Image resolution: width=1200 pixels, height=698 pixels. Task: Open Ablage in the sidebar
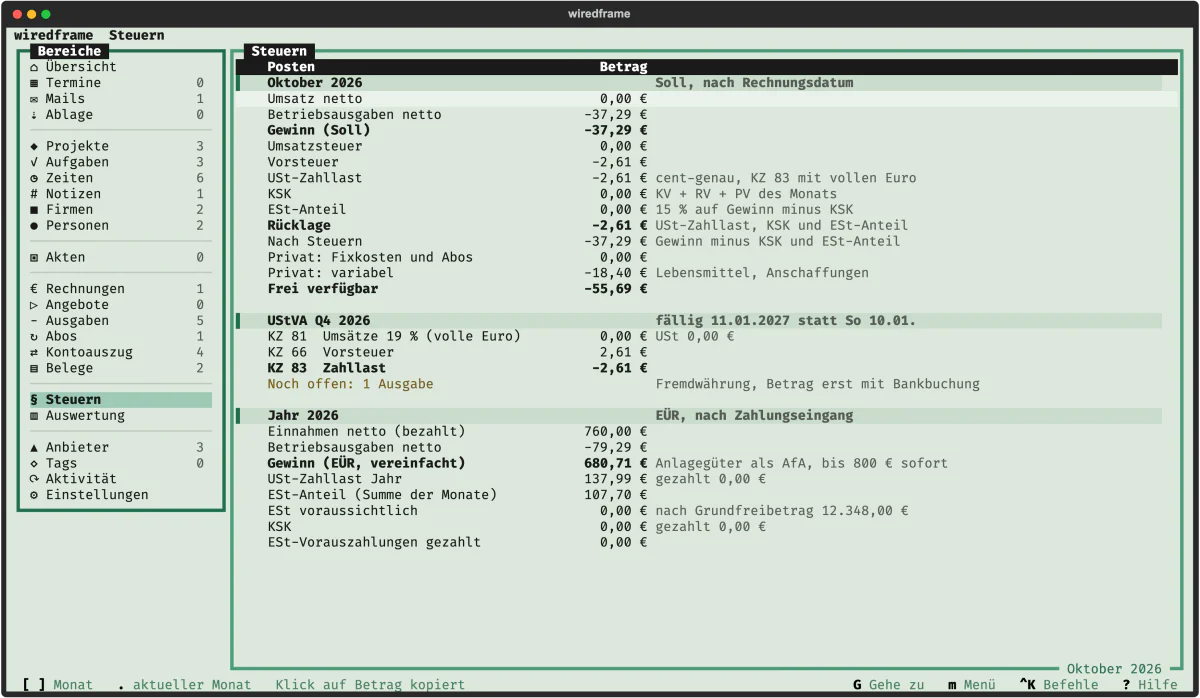pyautogui.click(x=120, y=115)
